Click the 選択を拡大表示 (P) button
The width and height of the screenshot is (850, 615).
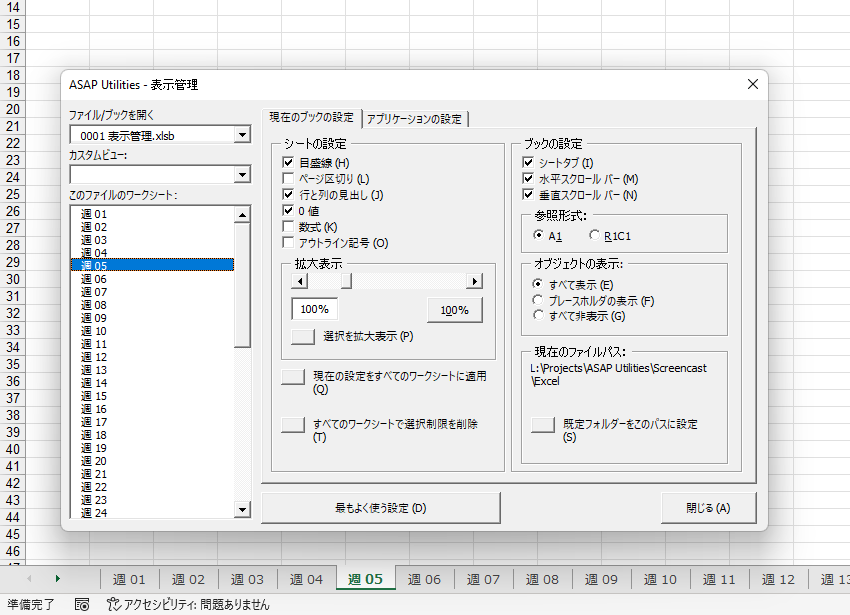[x=303, y=336]
